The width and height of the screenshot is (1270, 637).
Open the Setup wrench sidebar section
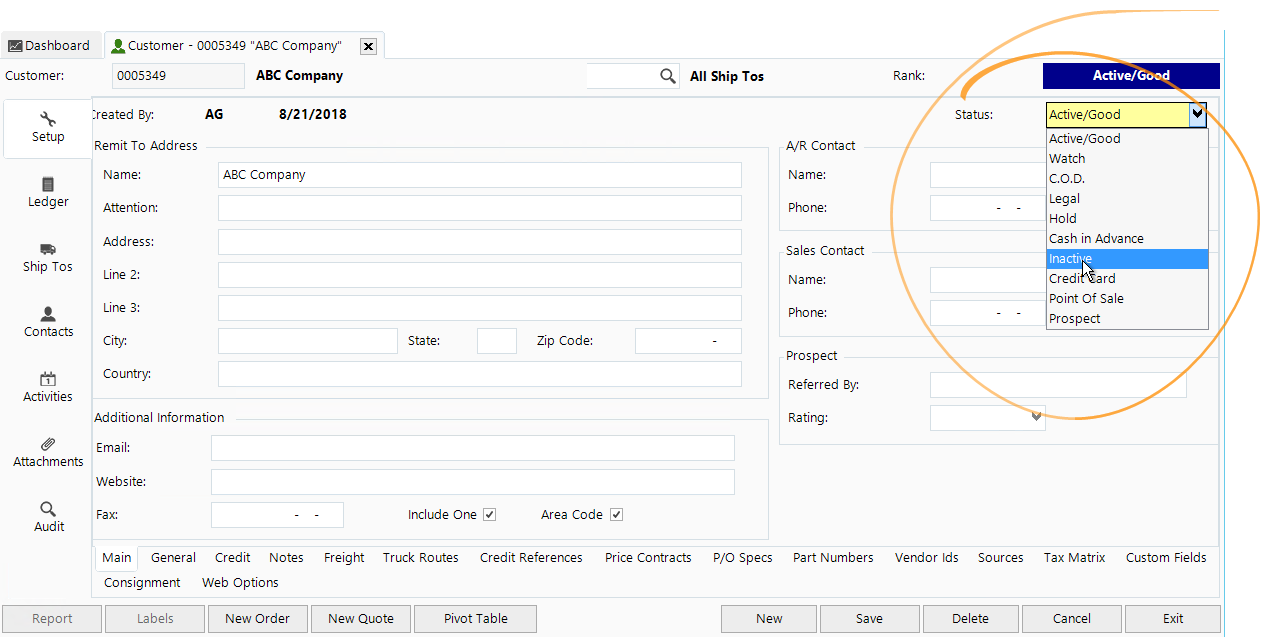(47, 128)
